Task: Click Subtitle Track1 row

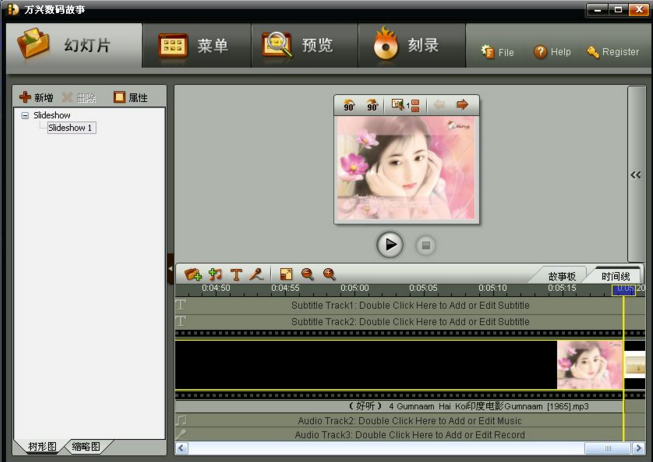Action: point(410,305)
